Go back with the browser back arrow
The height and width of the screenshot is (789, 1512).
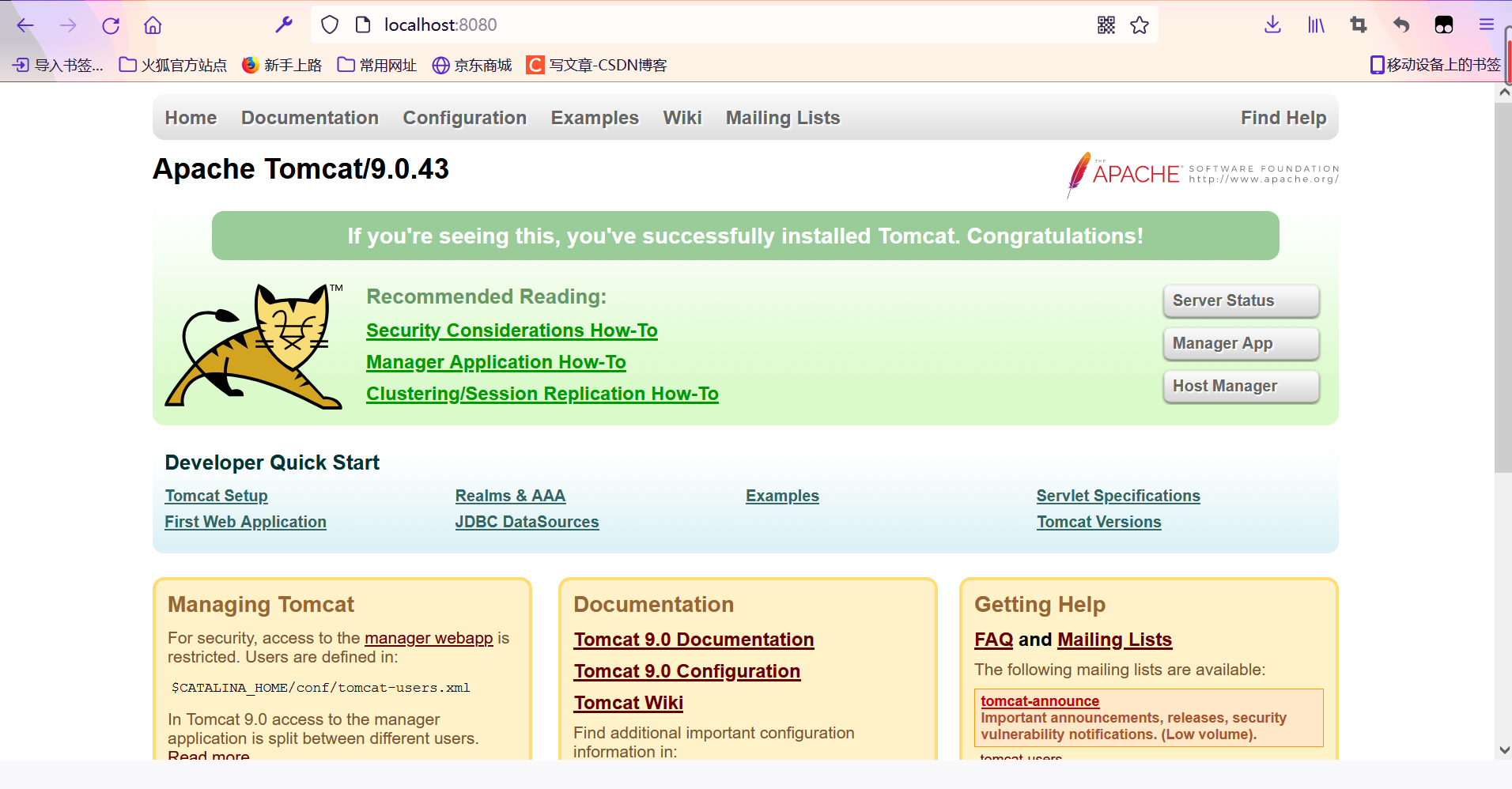coord(25,25)
